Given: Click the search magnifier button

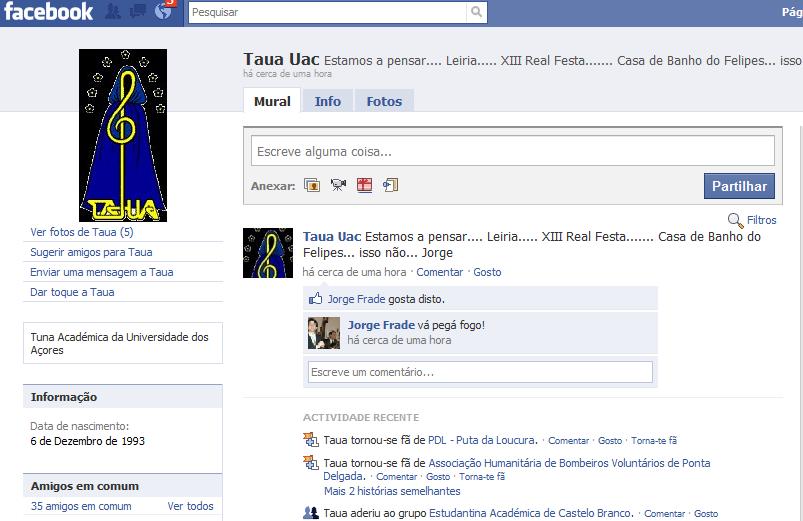Looking at the screenshot, I should point(476,12).
